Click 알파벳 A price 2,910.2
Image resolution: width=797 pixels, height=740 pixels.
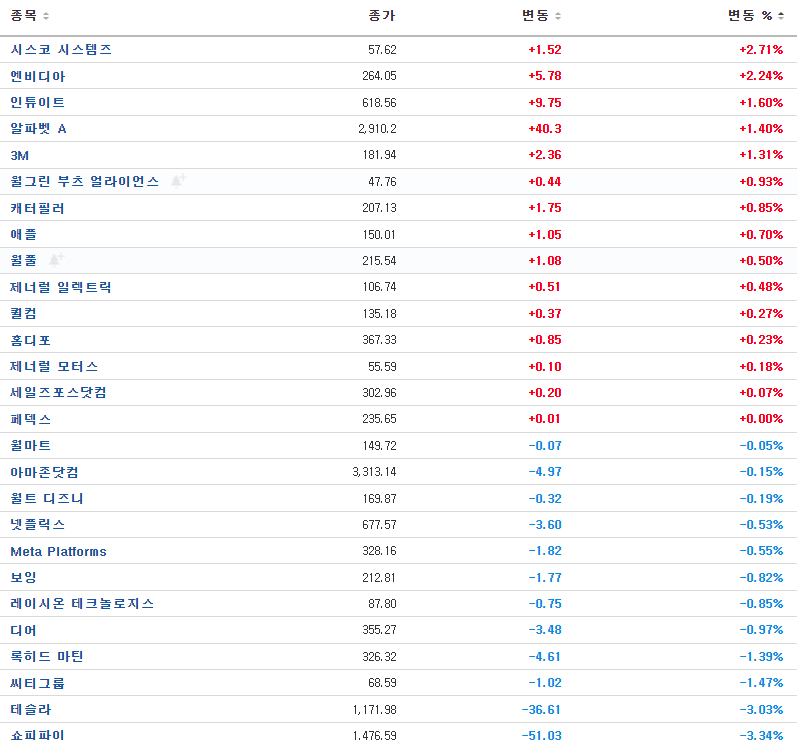(x=377, y=129)
